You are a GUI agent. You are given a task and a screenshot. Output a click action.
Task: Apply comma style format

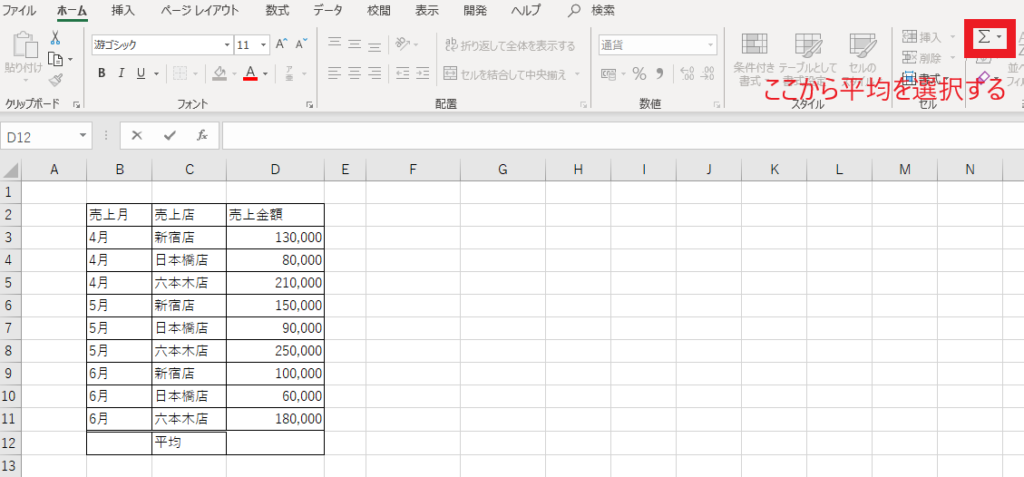[x=659, y=73]
